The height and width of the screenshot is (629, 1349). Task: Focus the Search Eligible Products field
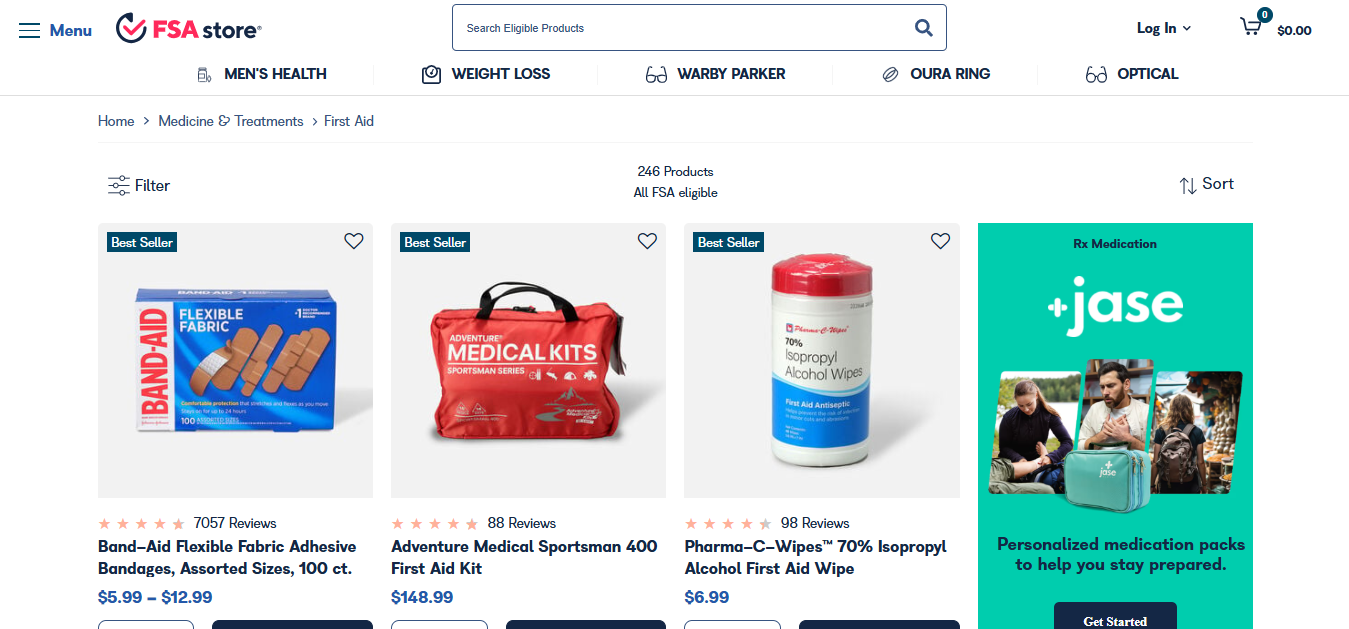680,28
